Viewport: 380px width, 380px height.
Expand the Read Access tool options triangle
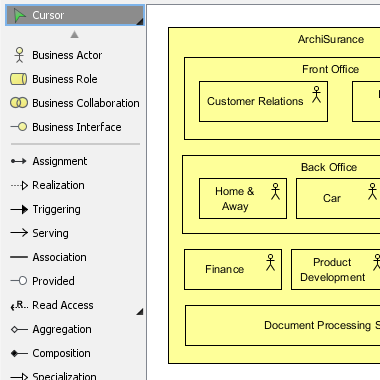pyautogui.click(x=140, y=312)
